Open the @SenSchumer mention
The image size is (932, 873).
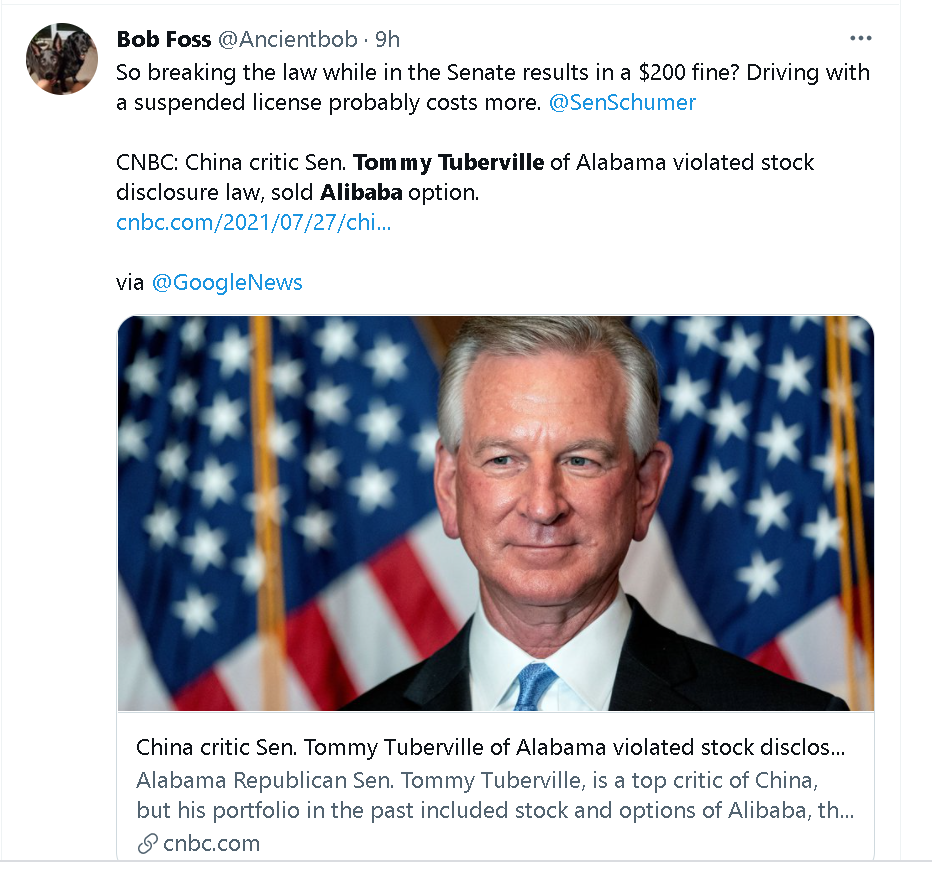[x=622, y=102]
